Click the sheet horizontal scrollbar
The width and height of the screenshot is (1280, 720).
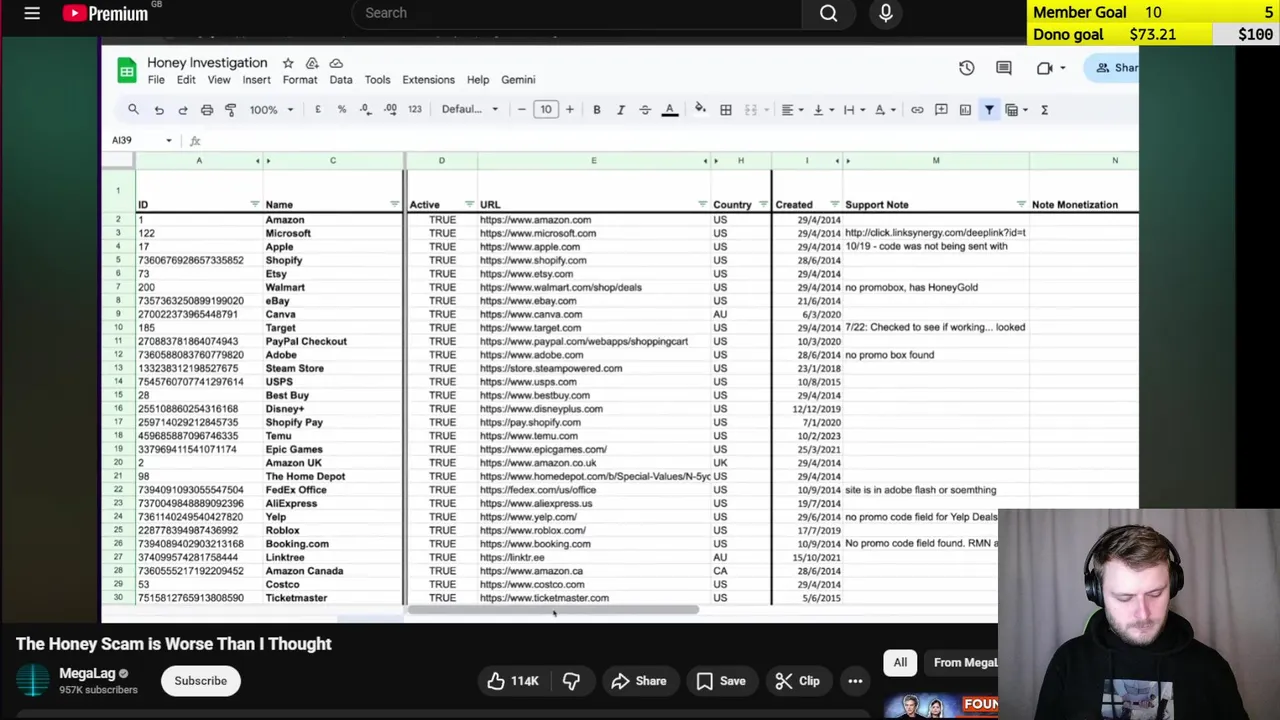click(x=553, y=610)
